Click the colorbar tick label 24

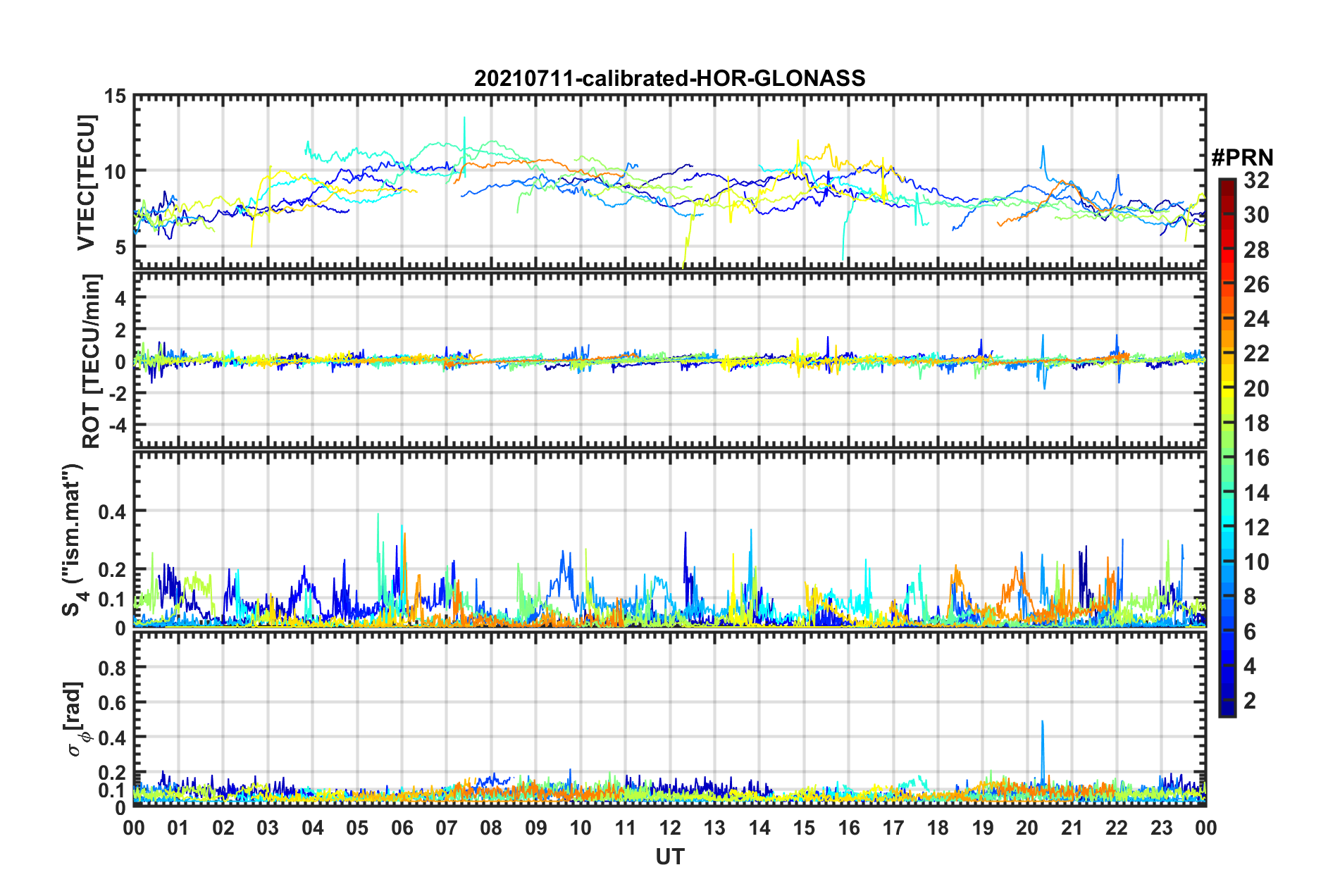tap(1256, 319)
